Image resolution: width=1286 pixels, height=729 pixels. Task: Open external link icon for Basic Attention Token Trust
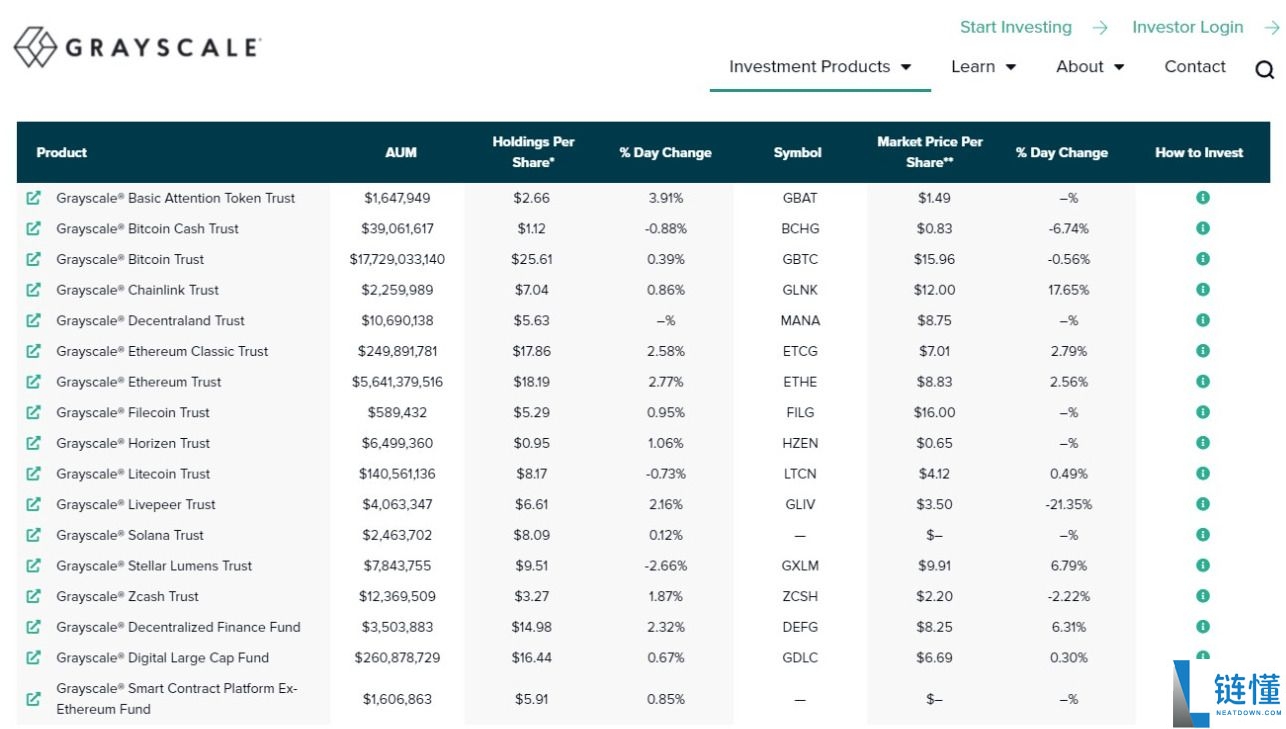34,198
